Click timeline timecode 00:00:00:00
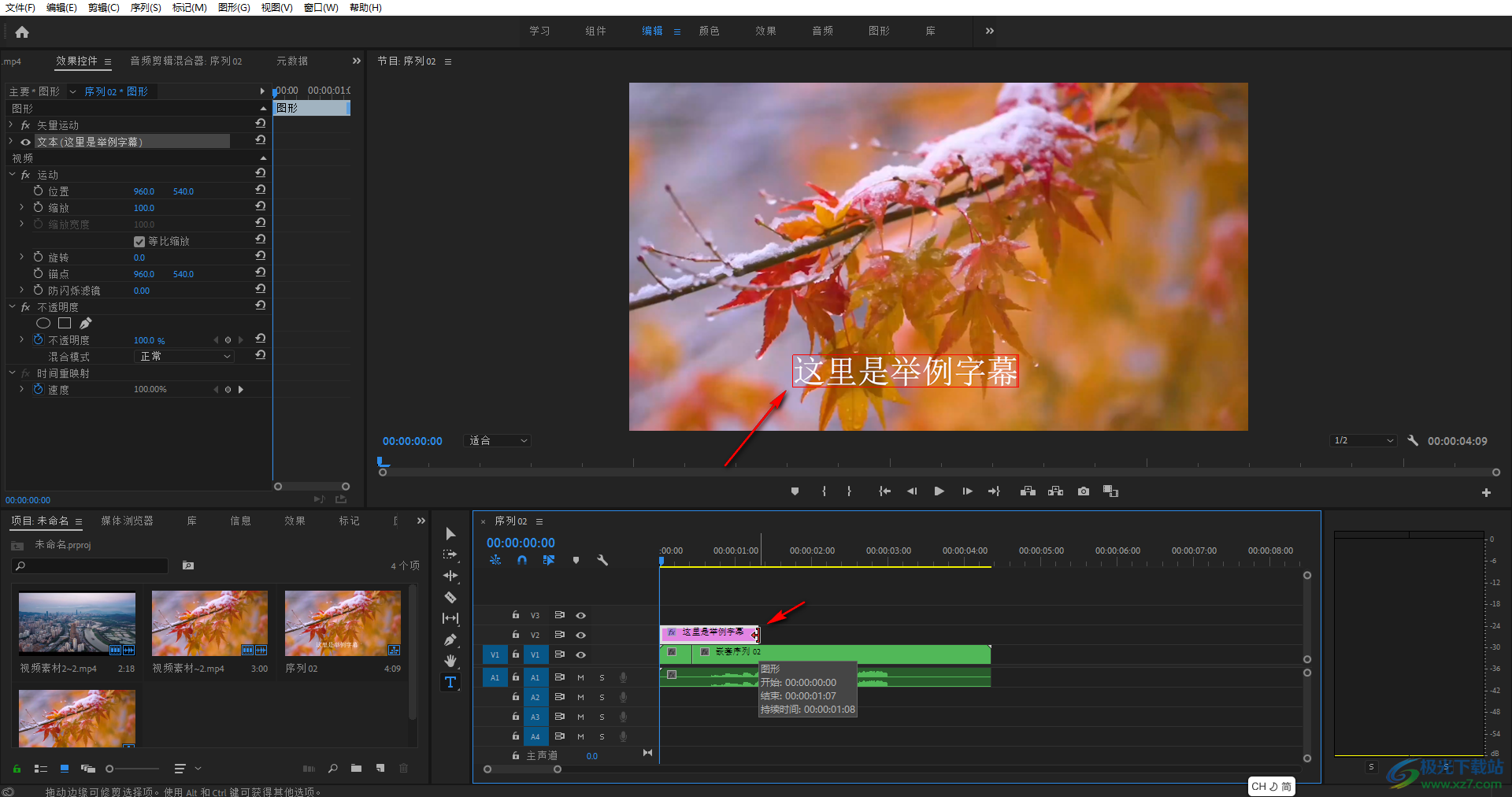Viewport: 1512px width, 797px height. 521,543
